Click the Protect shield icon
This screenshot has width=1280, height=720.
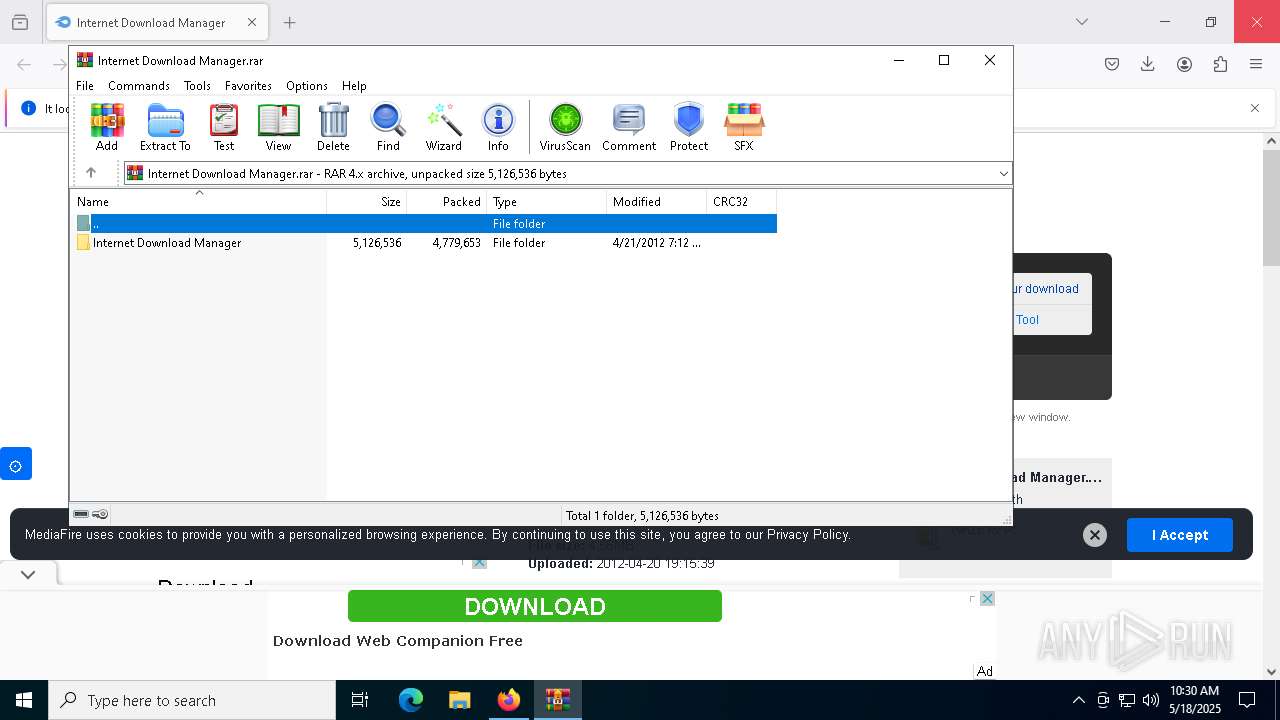689,127
